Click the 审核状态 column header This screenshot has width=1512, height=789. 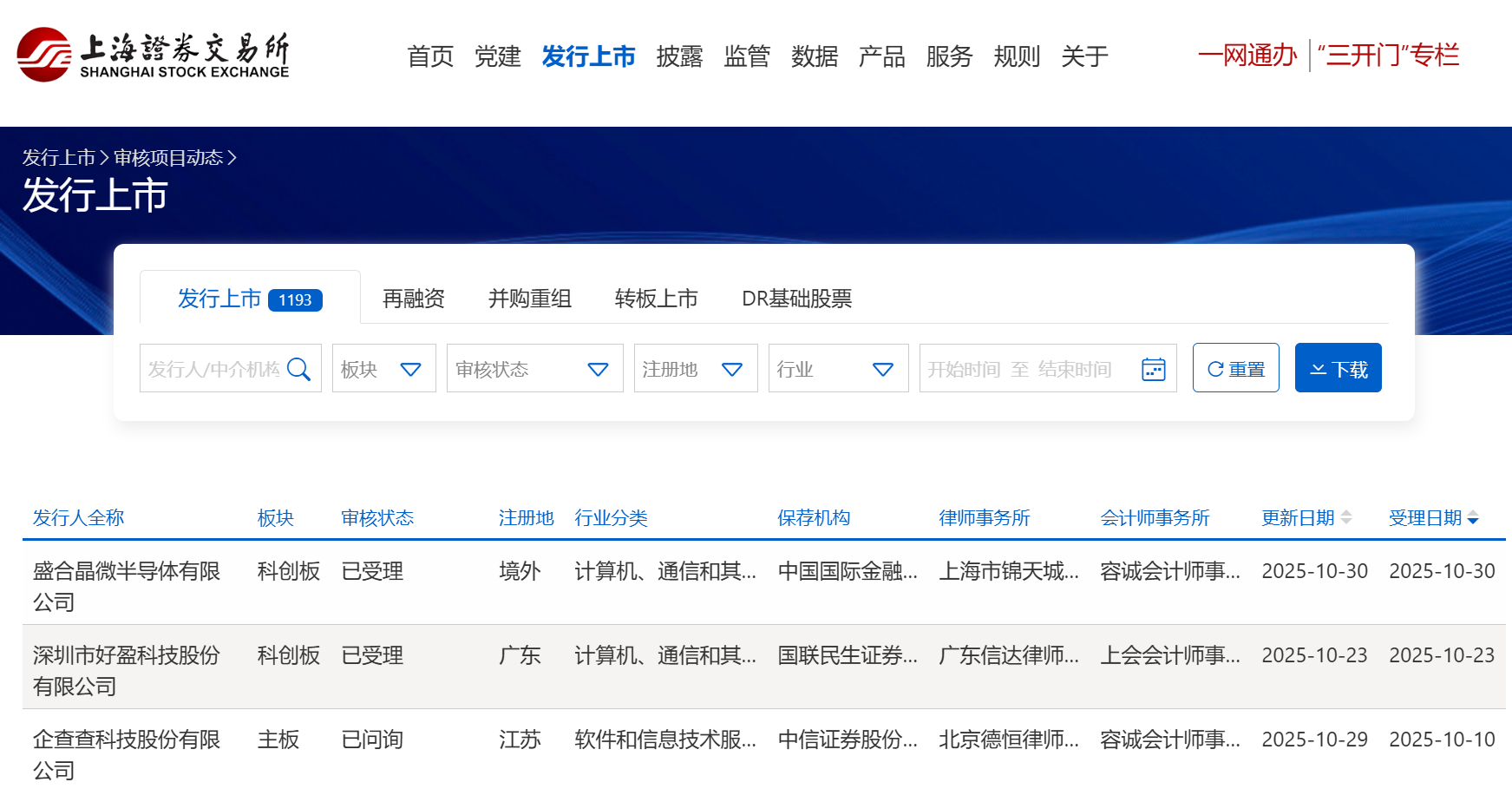click(x=377, y=517)
